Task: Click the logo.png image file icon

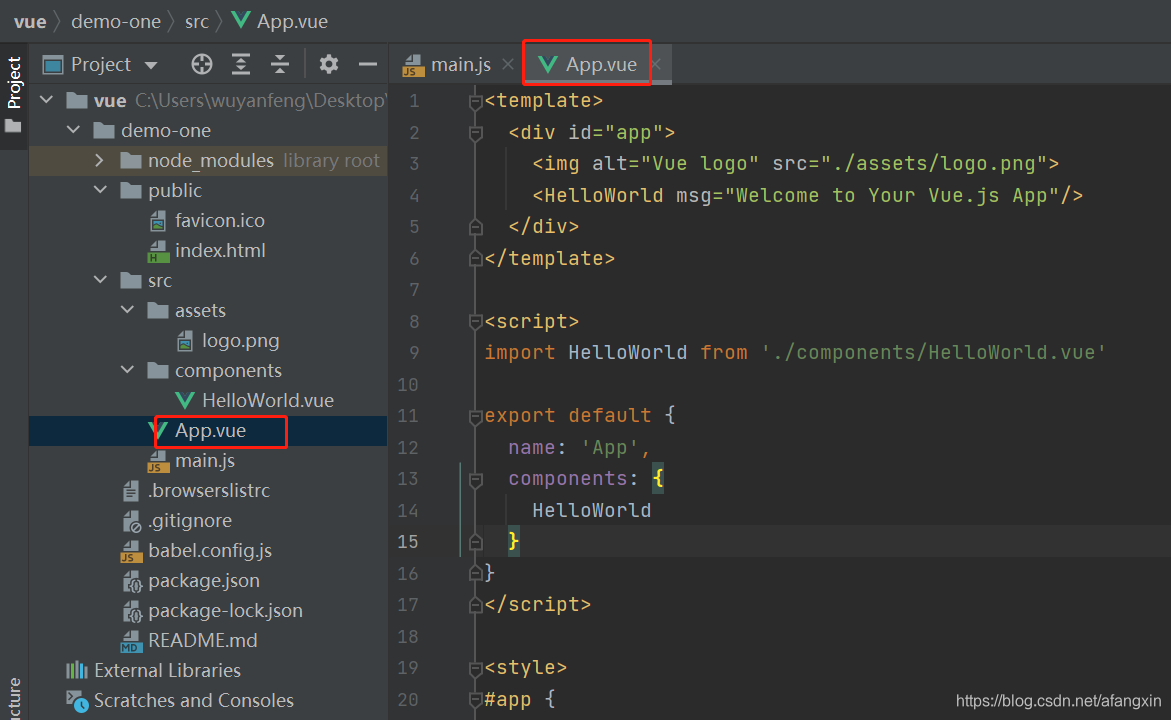Action: click(184, 341)
